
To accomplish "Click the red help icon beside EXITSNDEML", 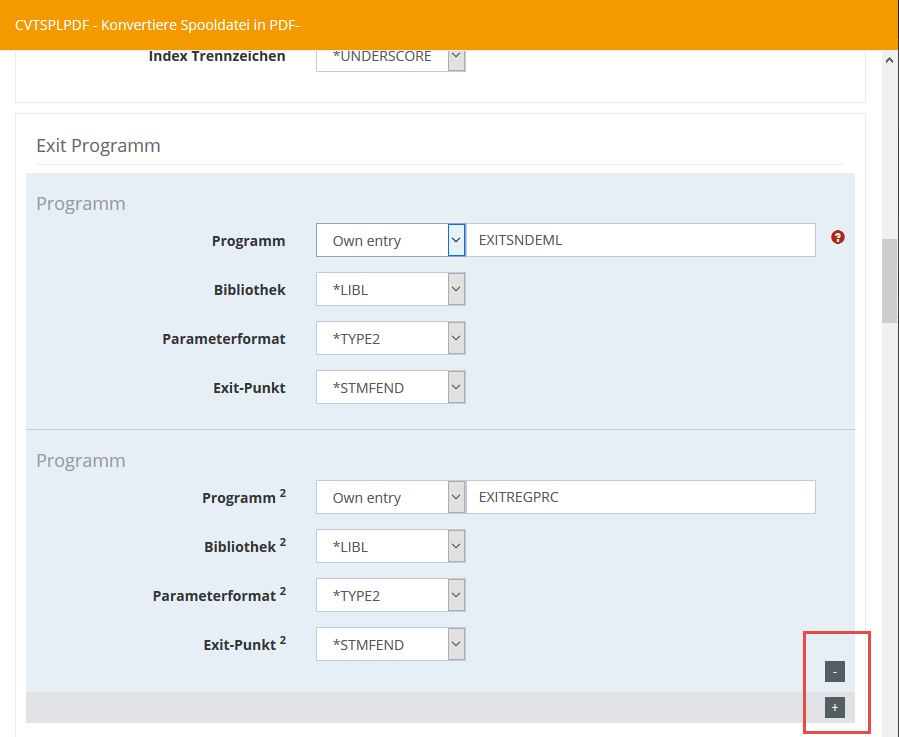I will tap(838, 238).
